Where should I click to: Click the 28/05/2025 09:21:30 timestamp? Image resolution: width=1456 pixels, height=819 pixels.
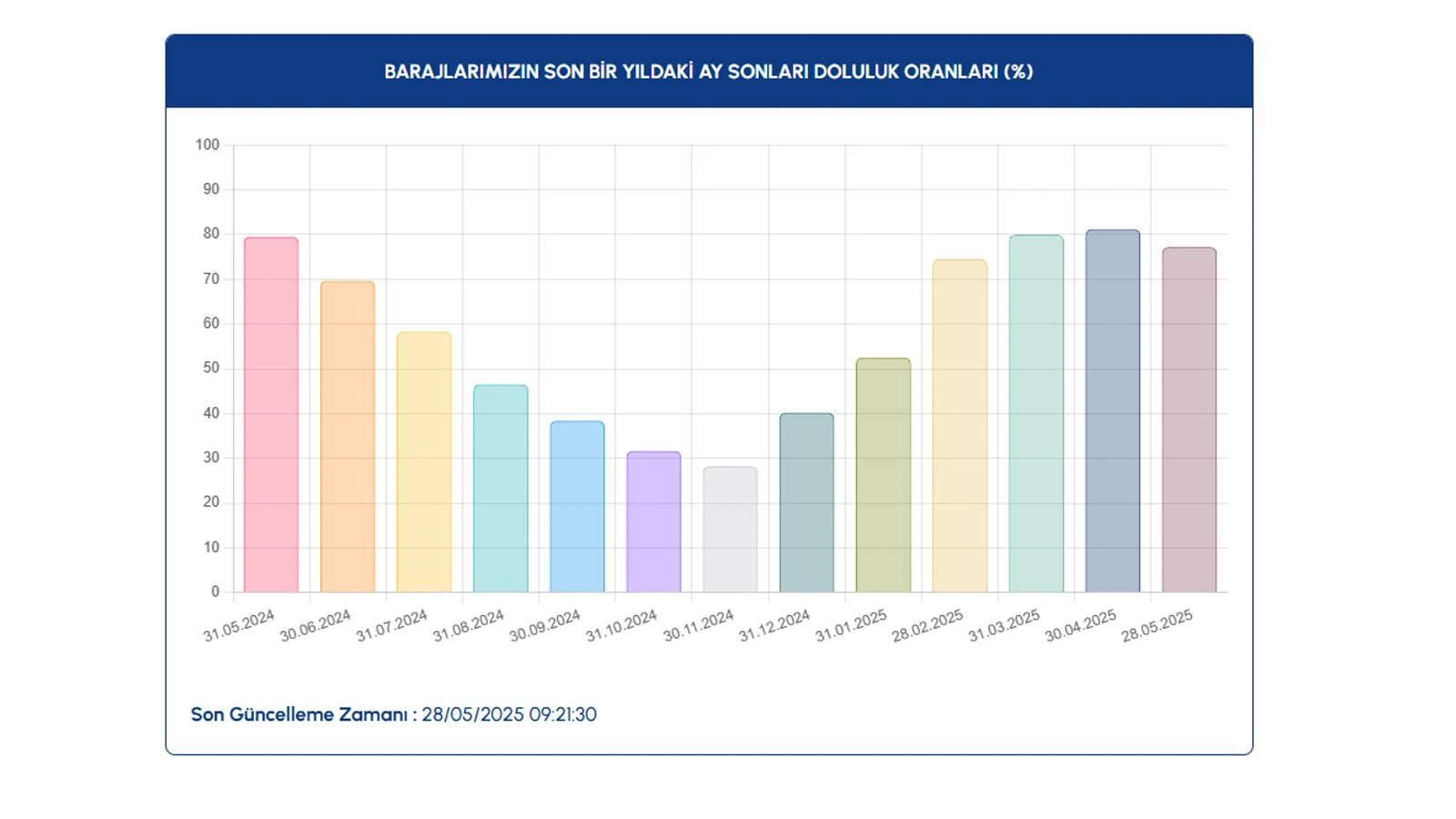(509, 714)
